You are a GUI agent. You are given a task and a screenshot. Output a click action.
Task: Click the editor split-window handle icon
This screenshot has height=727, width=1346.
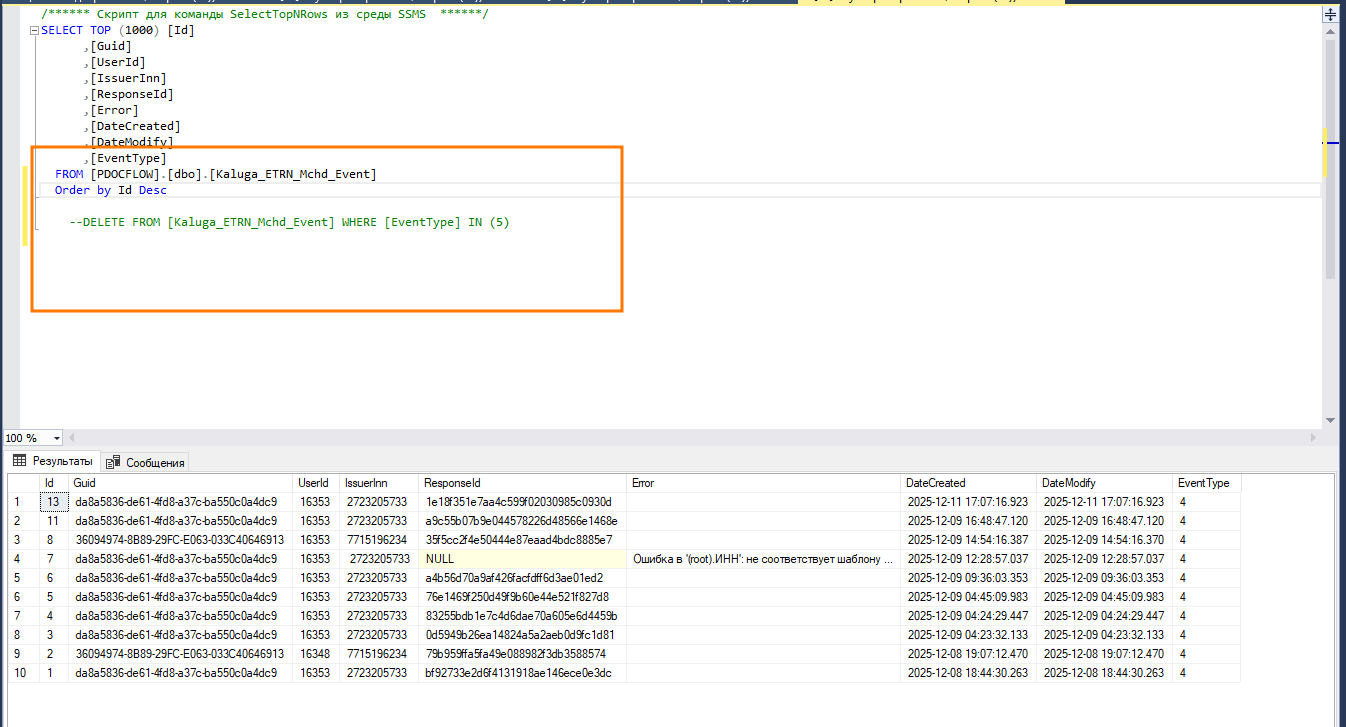click(1330, 15)
